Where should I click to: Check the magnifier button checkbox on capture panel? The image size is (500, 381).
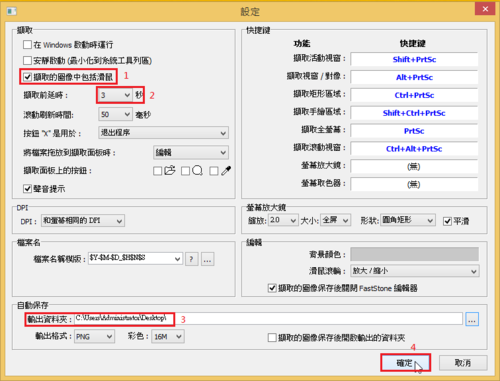pyautogui.click(x=185, y=171)
